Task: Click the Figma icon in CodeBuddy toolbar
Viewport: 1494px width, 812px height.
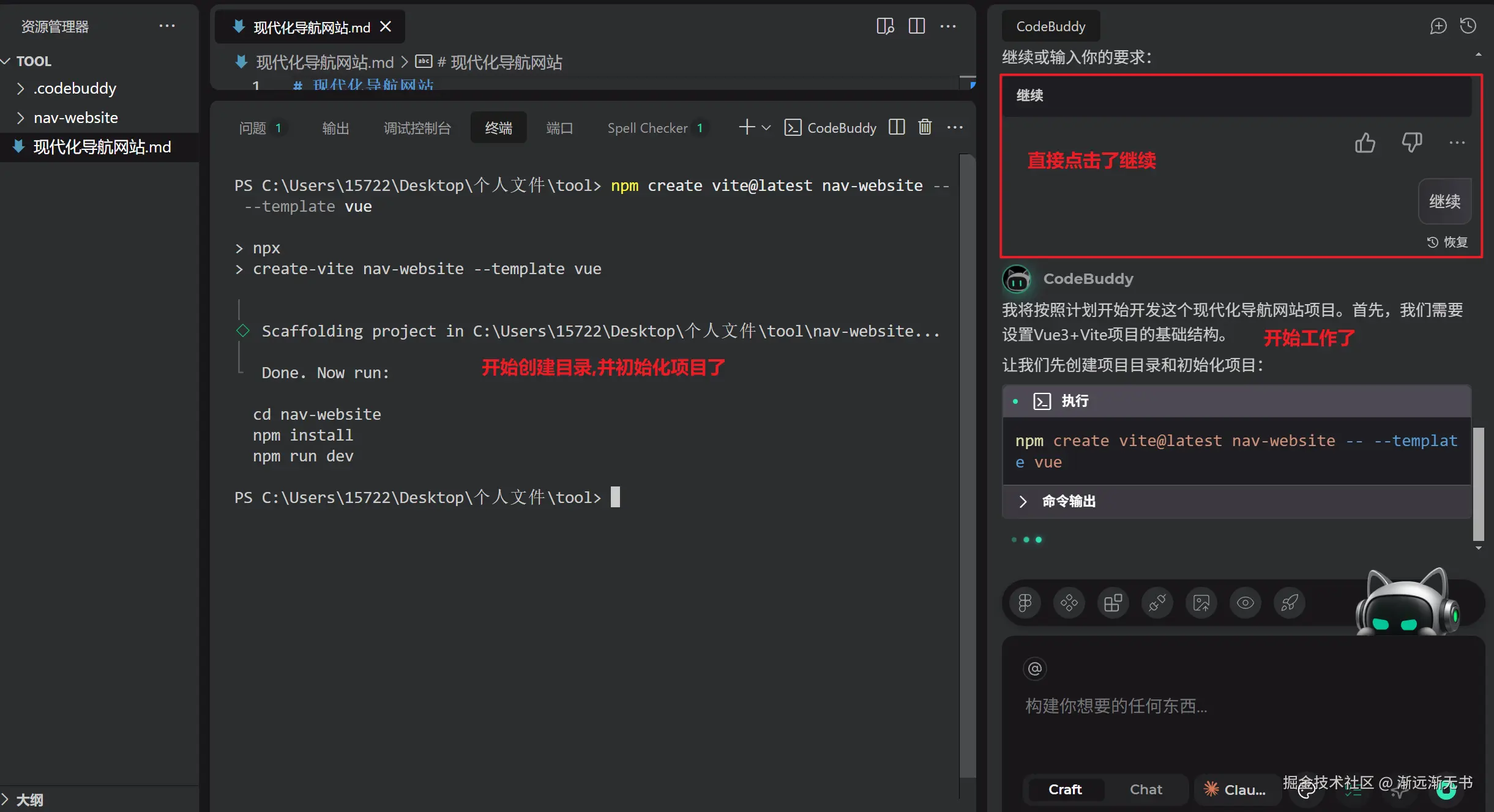Action: tap(1025, 603)
